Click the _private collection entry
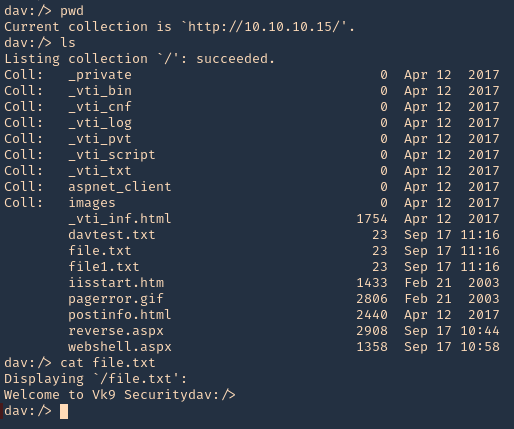 click(x=100, y=75)
